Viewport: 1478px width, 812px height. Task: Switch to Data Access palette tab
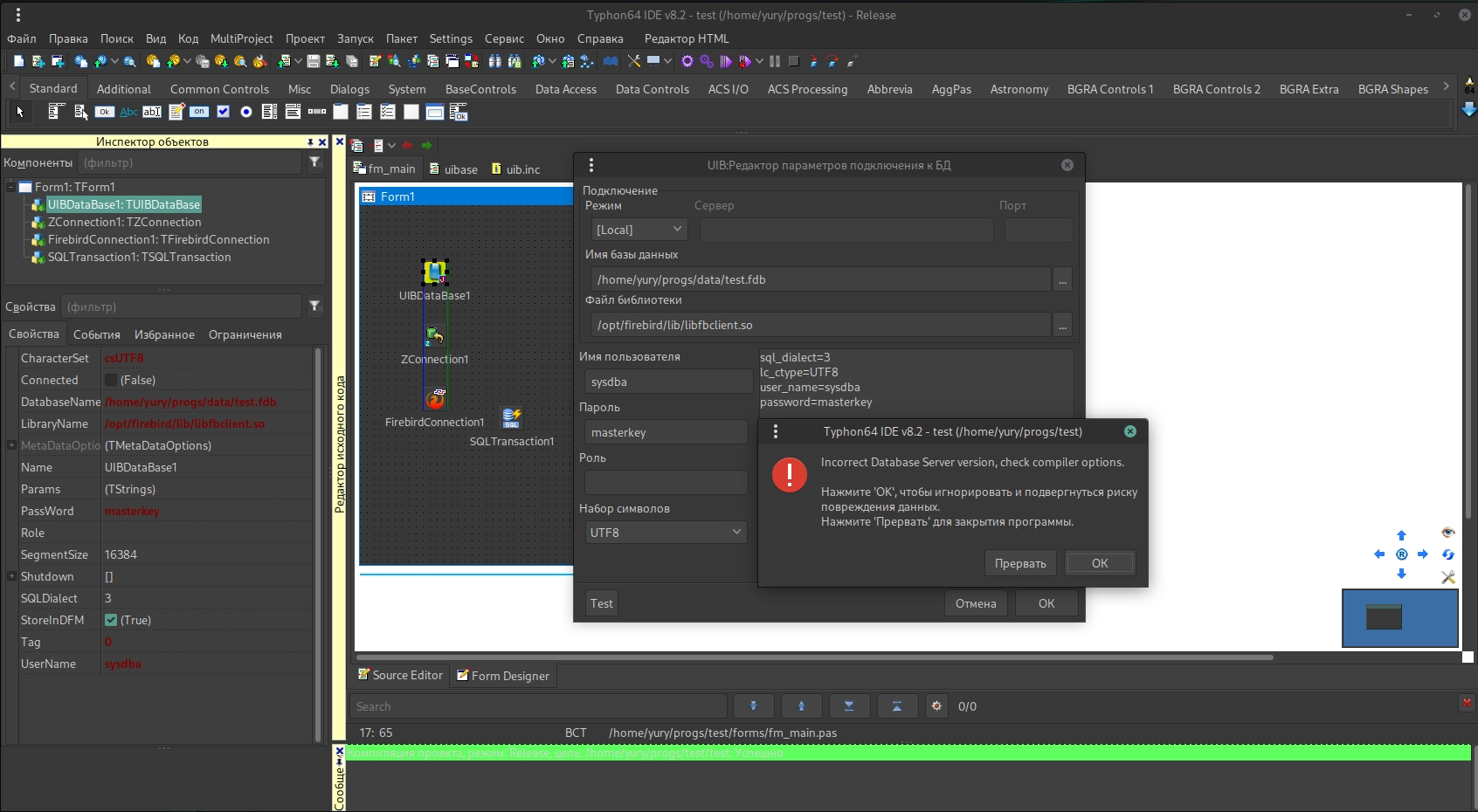566,89
